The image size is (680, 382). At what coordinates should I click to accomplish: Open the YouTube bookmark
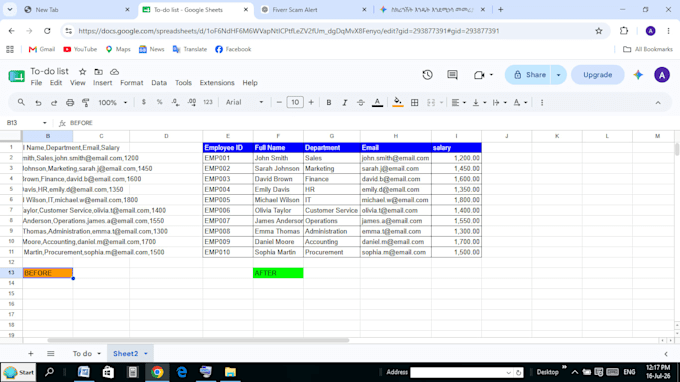(x=80, y=49)
